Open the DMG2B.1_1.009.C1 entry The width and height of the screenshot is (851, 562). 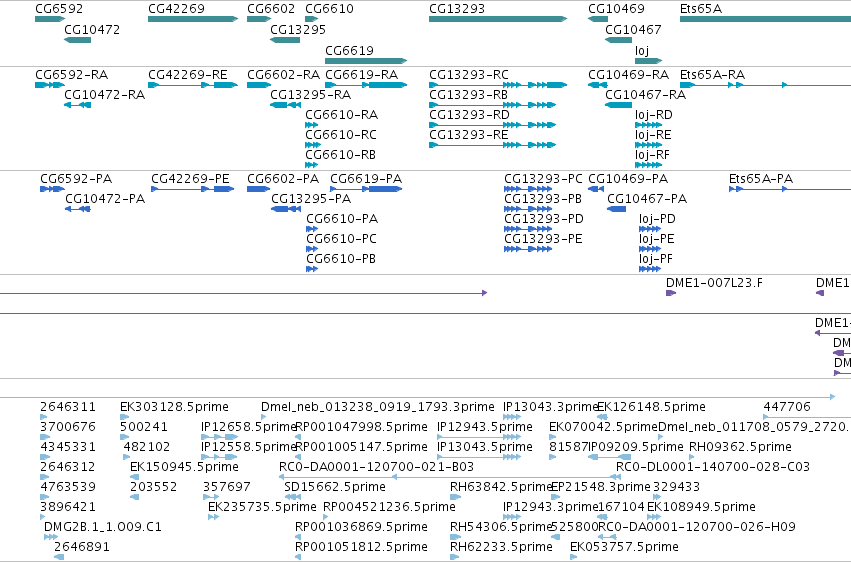pos(103,526)
